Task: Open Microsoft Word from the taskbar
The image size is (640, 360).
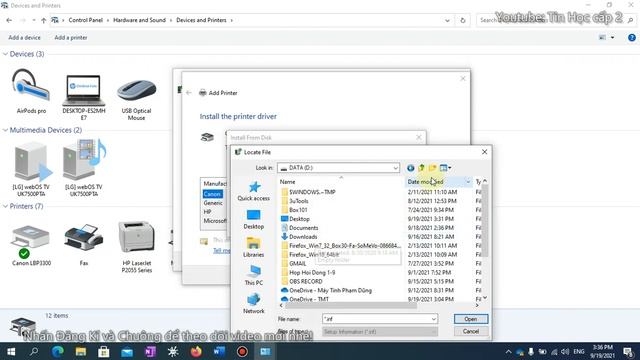Action: pyautogui.click(x=219, y=351)
